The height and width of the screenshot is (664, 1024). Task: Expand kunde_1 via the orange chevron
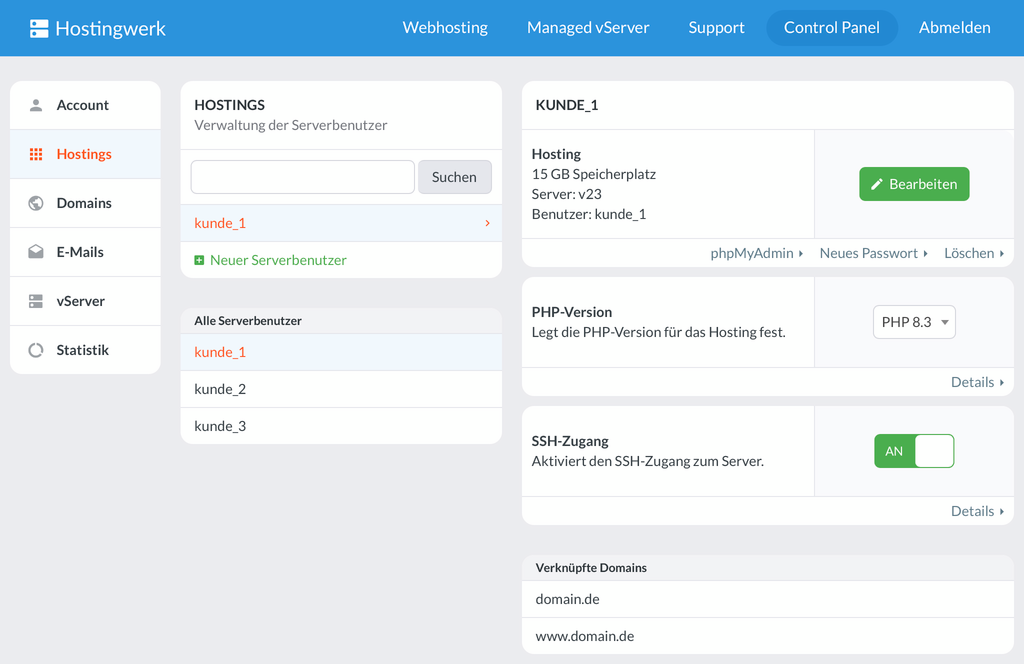point(487,223)
